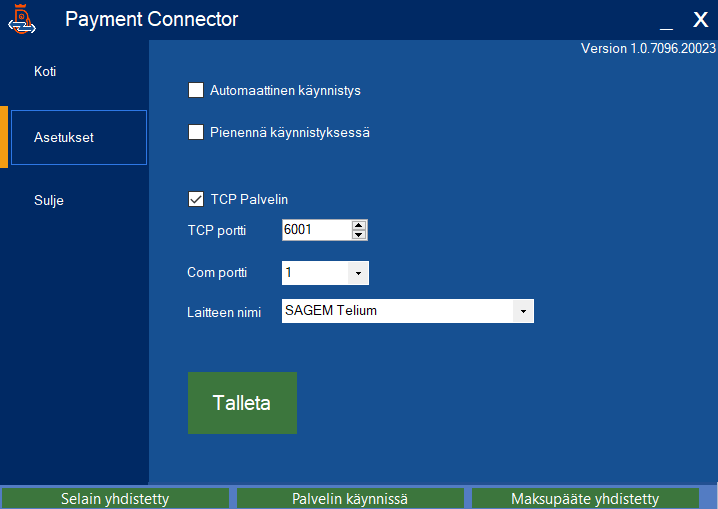Click the Selain yhdistetty status indicator
Image resolution: width=718 pixels, height=509 pixels.
(115, 498)
